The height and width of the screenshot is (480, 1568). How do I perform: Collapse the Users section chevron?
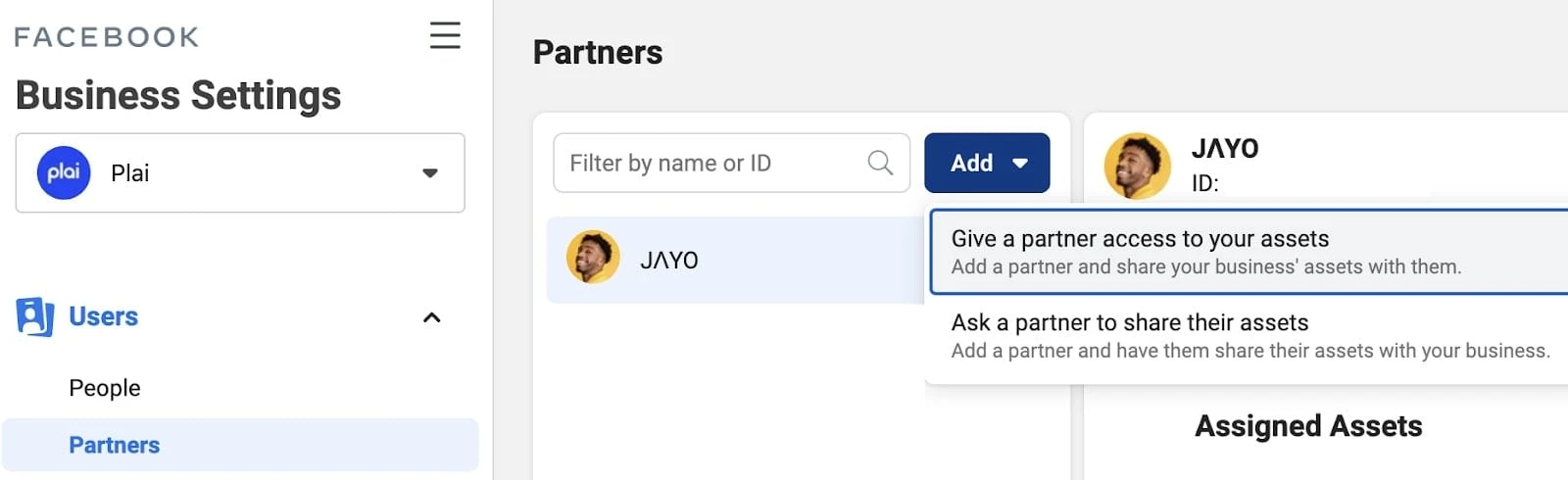(431, 317)
